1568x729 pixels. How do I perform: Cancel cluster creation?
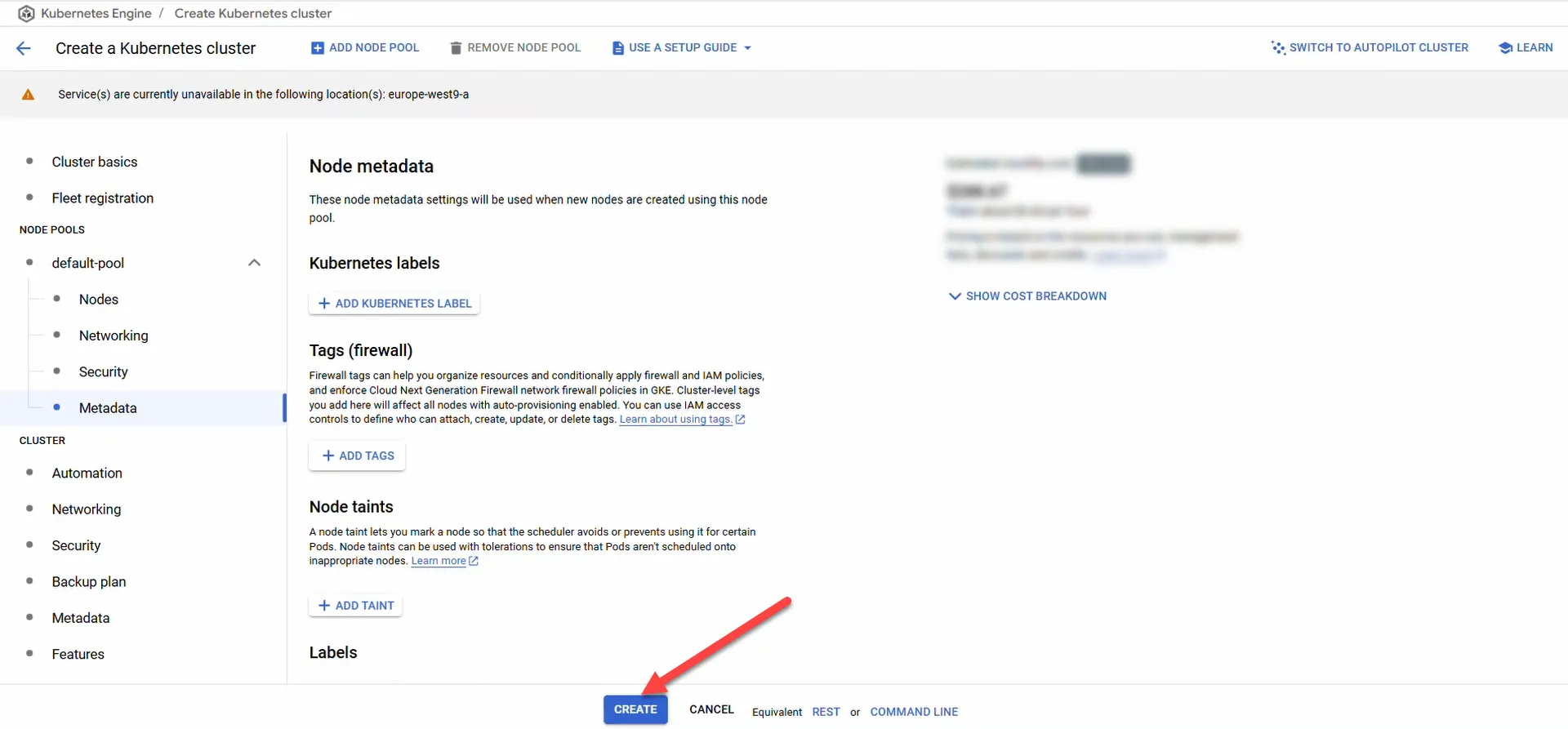click(711, 709)
